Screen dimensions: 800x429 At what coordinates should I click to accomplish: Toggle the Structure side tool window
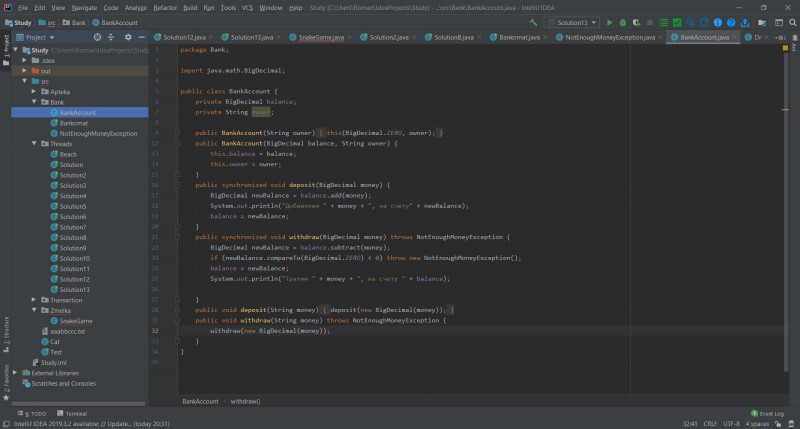point(6,335)
